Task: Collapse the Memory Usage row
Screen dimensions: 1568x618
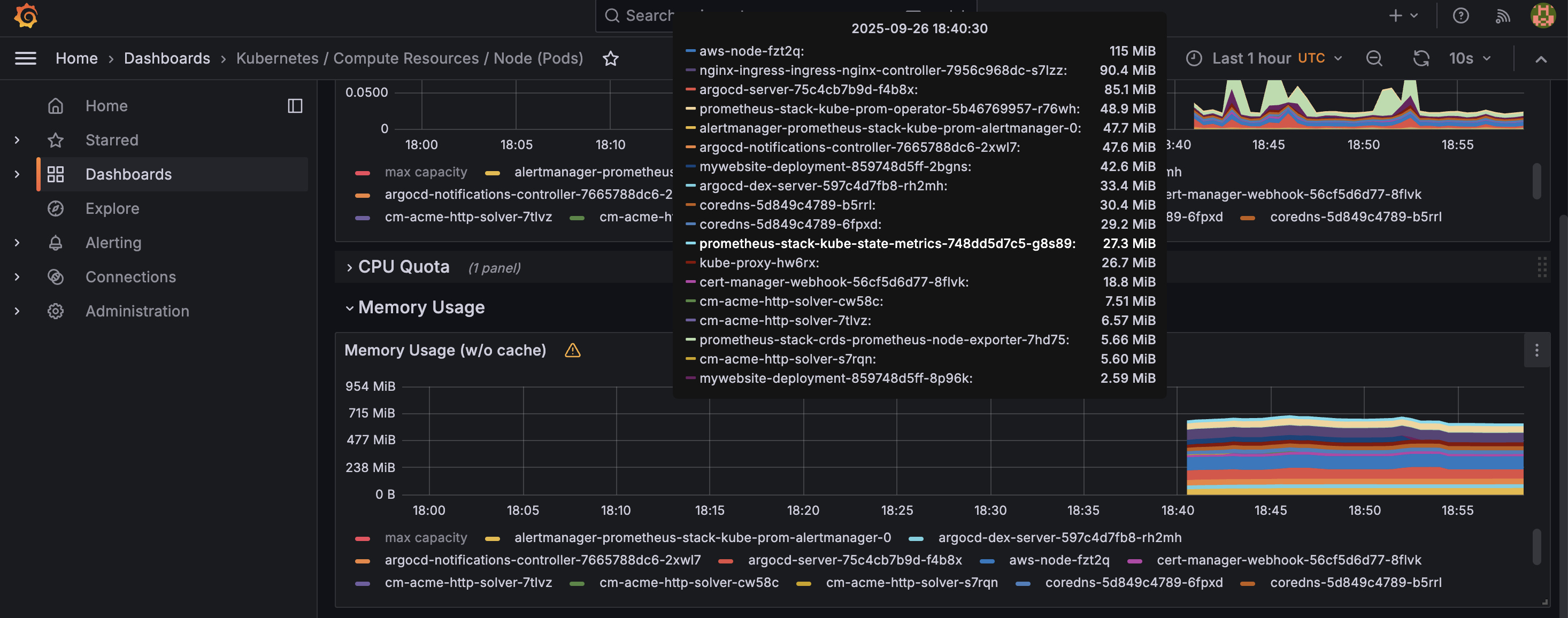Action: tap(420, 308)
